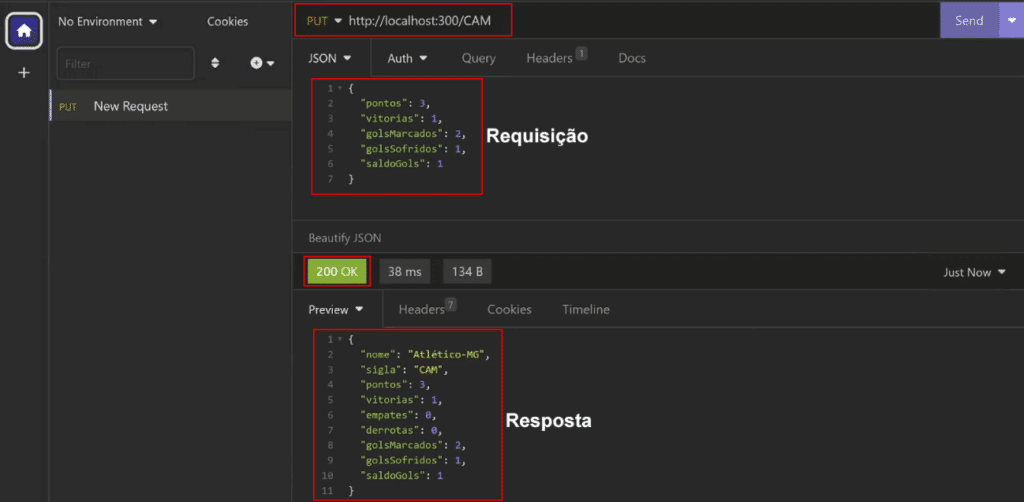Open the Send options arrow

[1011, 21]
